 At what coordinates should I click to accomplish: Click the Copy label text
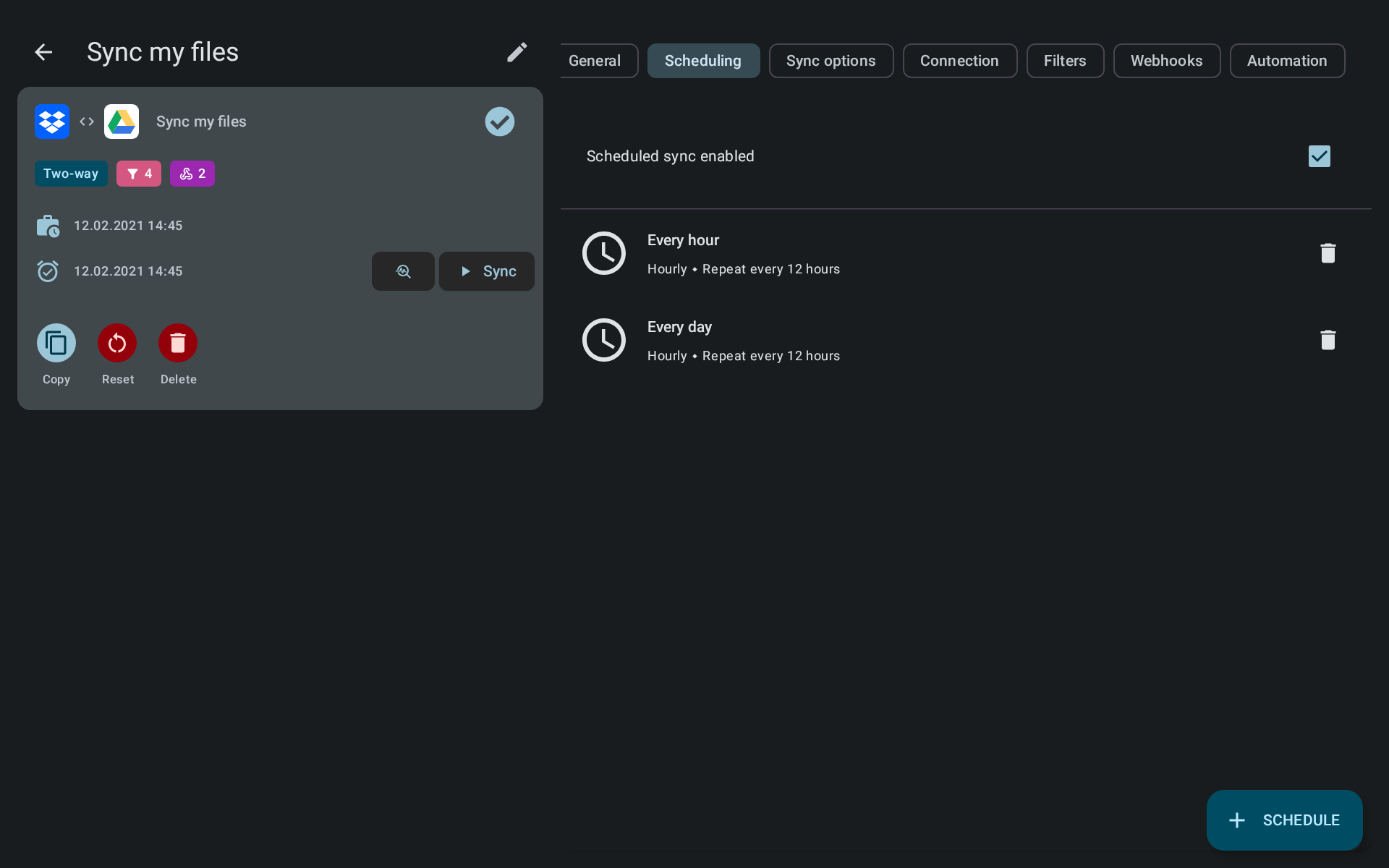point(56,380)
